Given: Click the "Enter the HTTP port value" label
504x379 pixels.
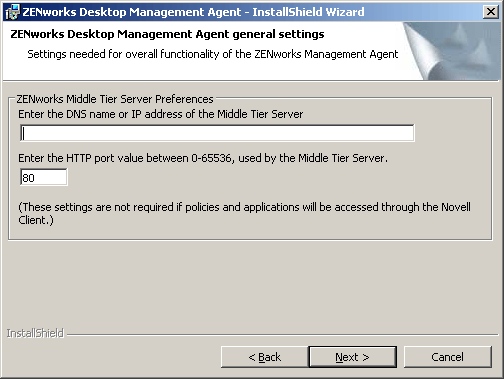Looking at the screenshot, I should (x=203, y=158).
